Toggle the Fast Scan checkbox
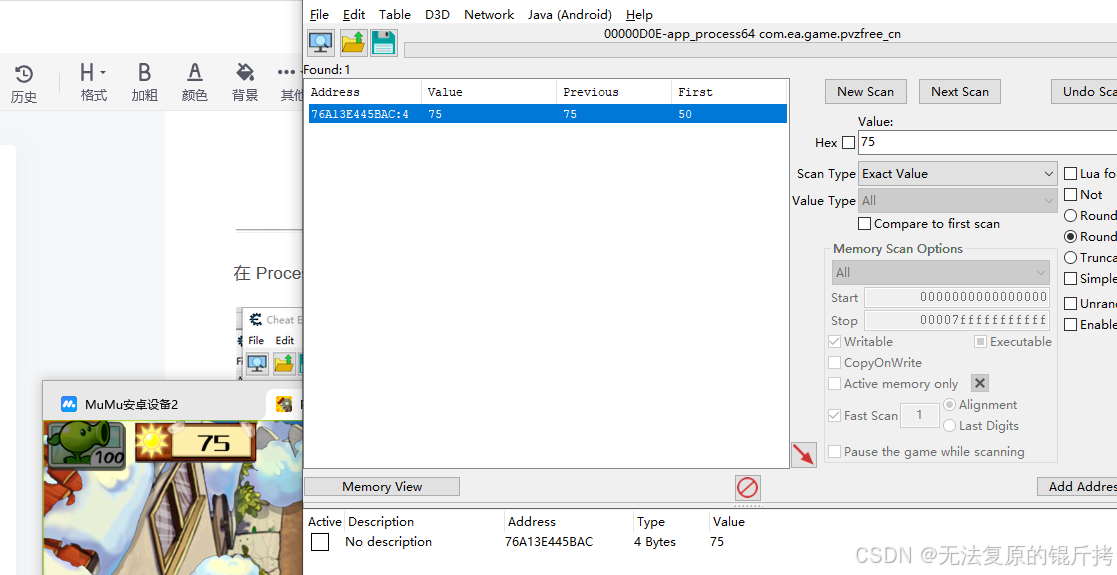This screenshot has width=1117, height=575. pyautogui.click(x=834, y=415)
